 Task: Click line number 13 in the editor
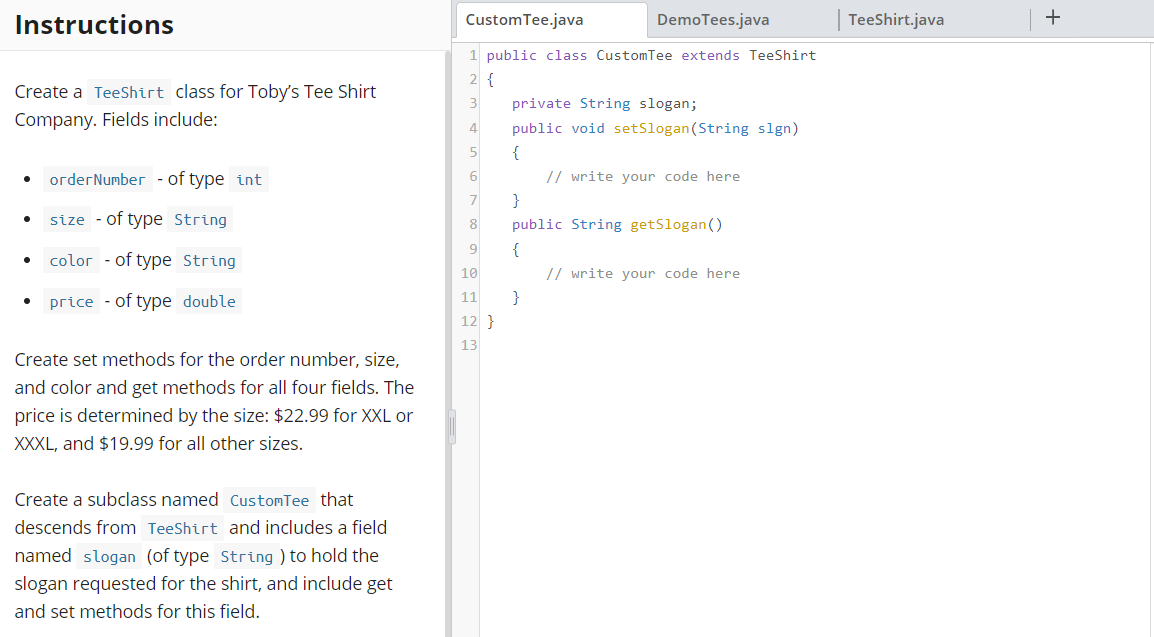point(469,345)
